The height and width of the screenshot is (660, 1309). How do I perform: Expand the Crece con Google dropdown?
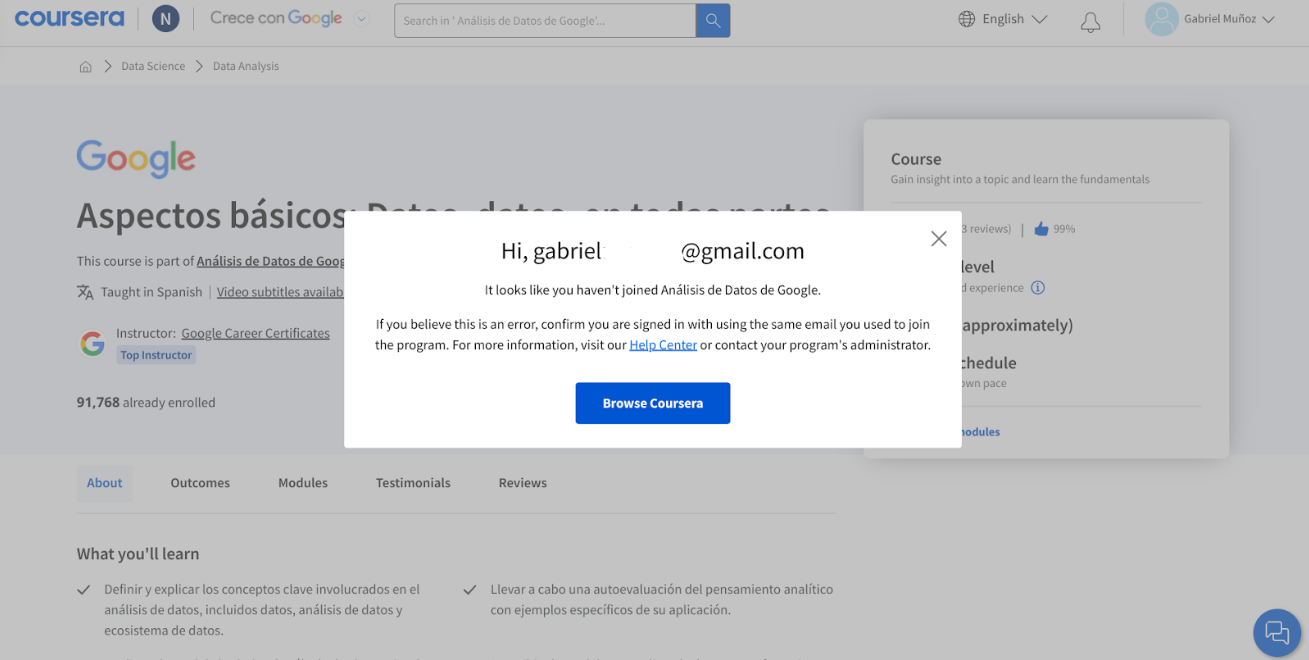362,19
